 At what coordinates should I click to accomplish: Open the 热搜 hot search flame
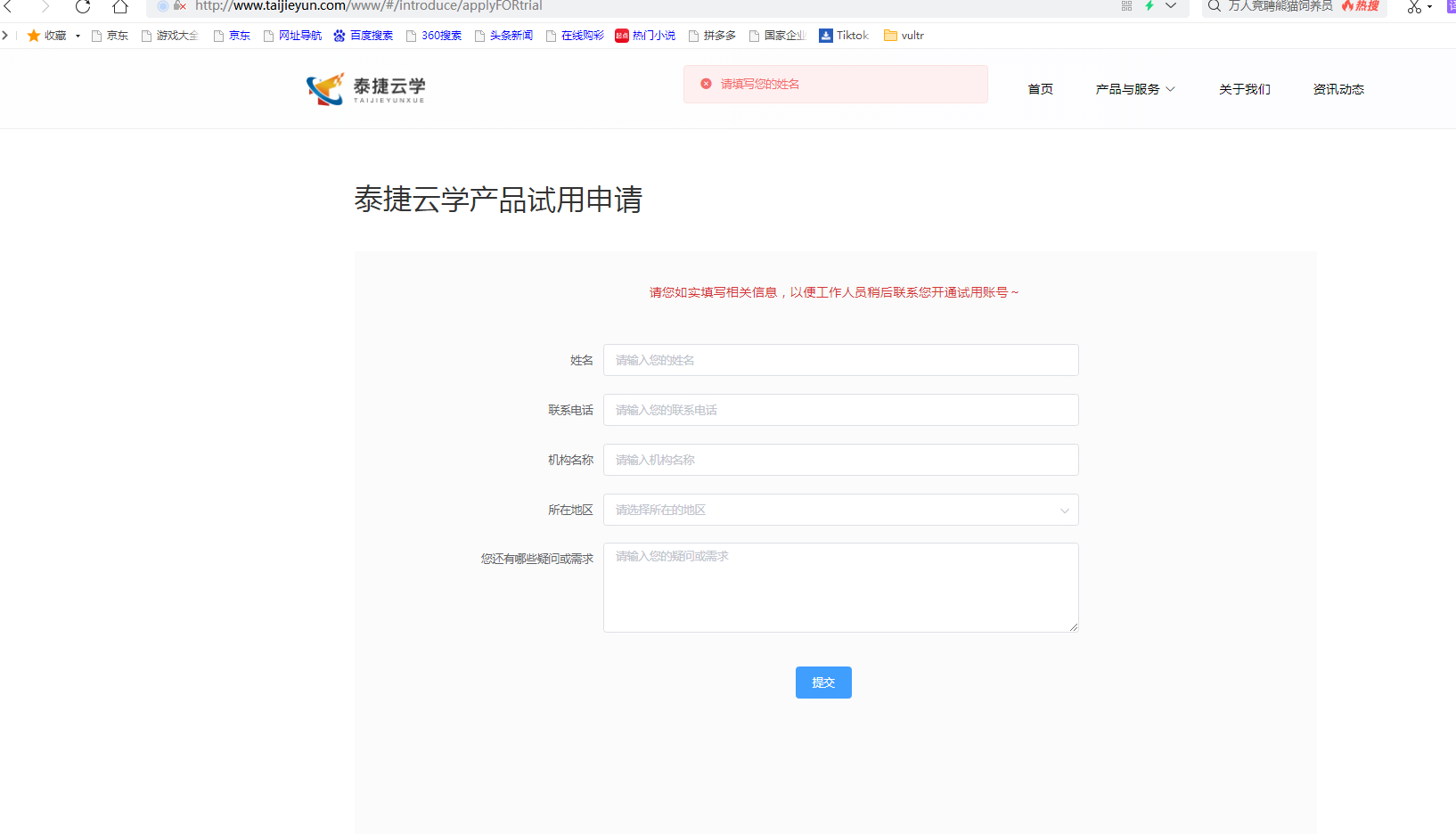[x=1361, y=5]
